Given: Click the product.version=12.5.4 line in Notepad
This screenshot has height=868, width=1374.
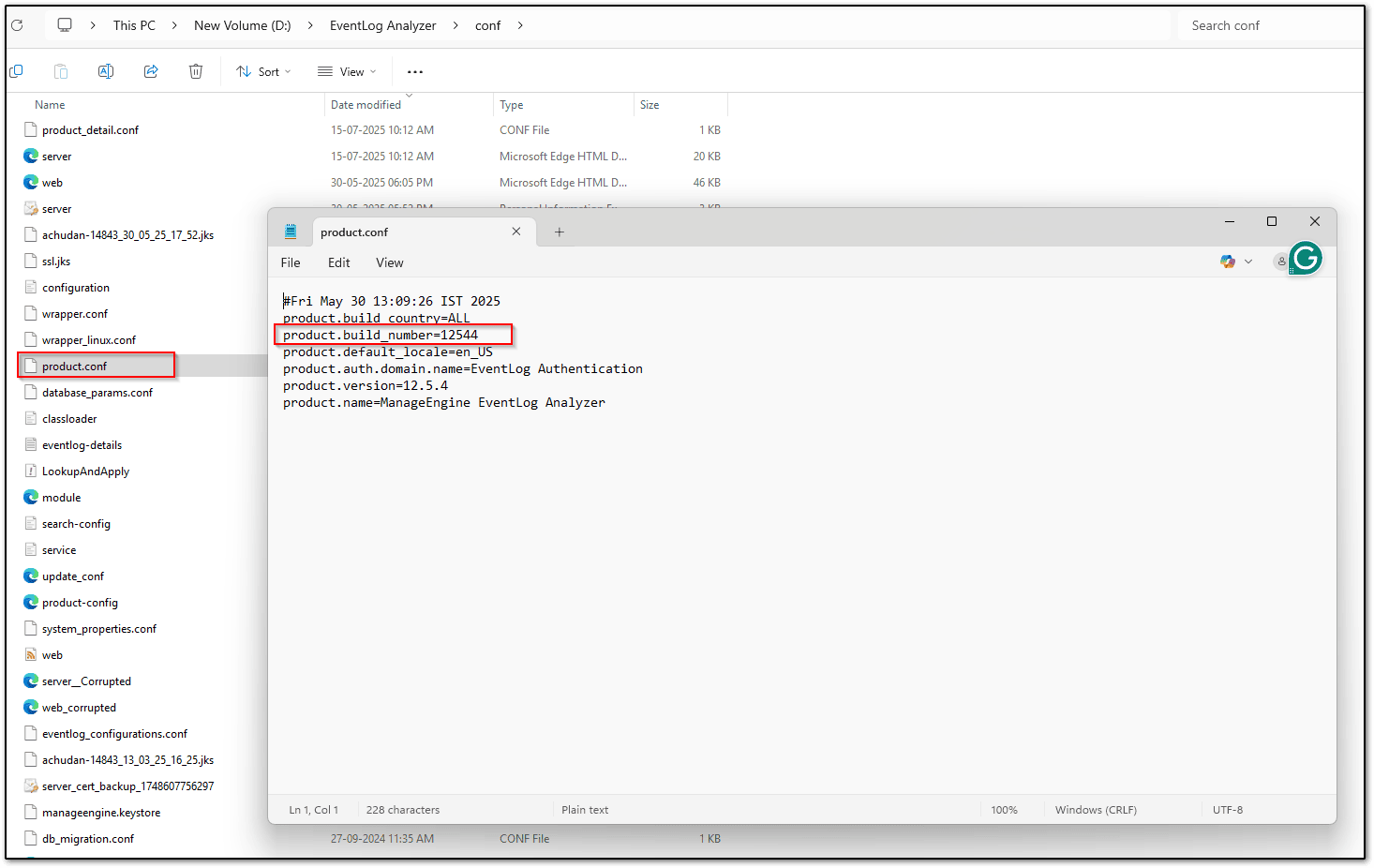Looking at the screenshot, I should pyautogui.click(x=366, y=385).
